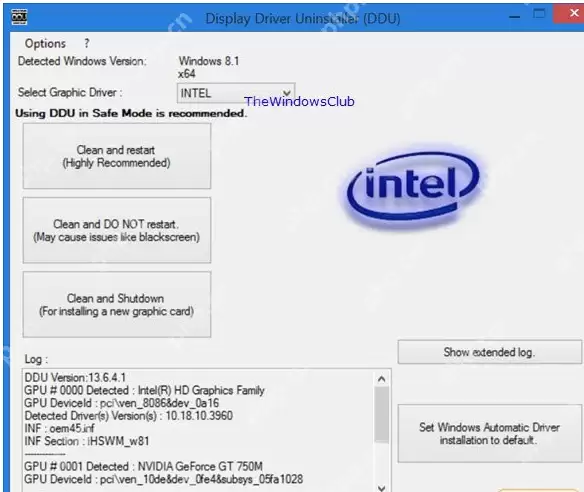Click log line 'GPU # 0000 Detected : Intel(R) HD Graphics Family'
584x492 pixels.
tap(144, 390)
